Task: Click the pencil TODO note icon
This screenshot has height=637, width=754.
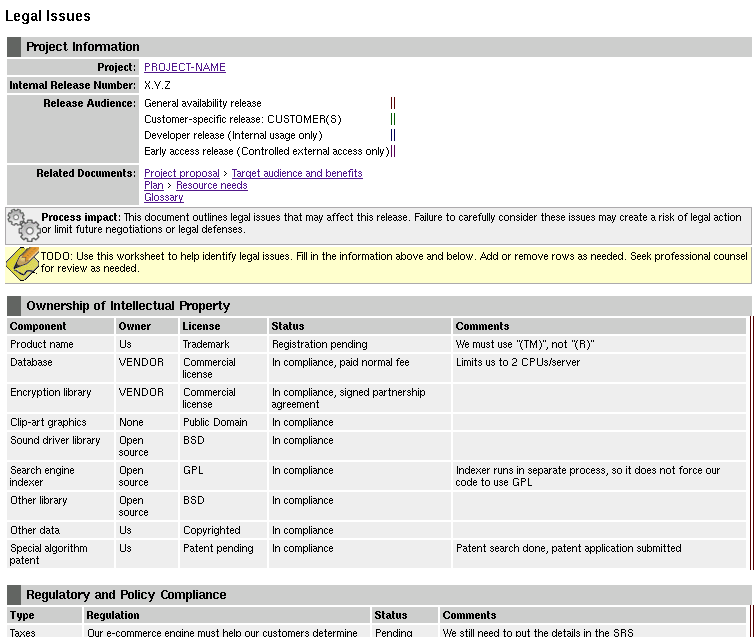Action: [22, 263]
